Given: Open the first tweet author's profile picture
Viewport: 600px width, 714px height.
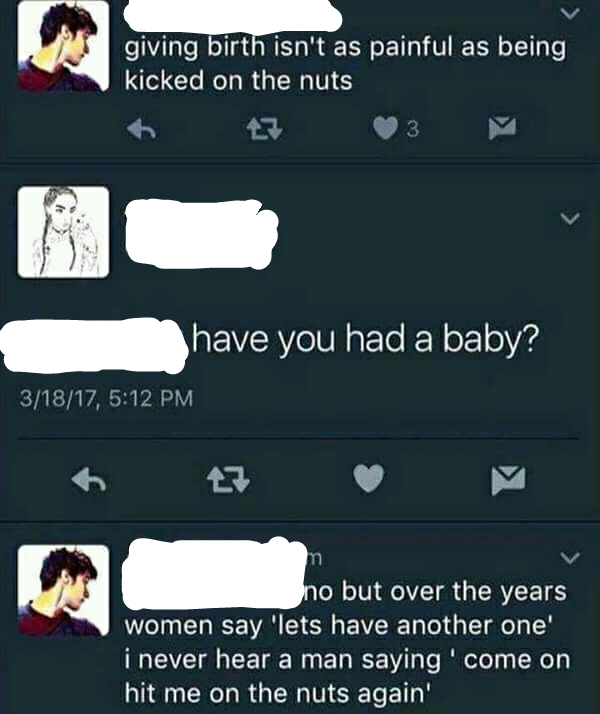Looking at the screenshot, I should (63, 48).
